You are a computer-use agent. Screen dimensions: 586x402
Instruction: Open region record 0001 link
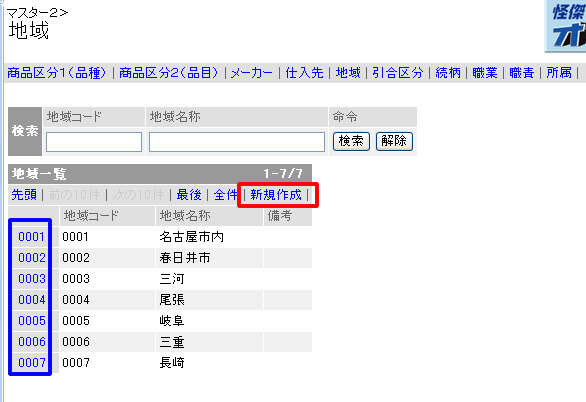tap(31, 236)
